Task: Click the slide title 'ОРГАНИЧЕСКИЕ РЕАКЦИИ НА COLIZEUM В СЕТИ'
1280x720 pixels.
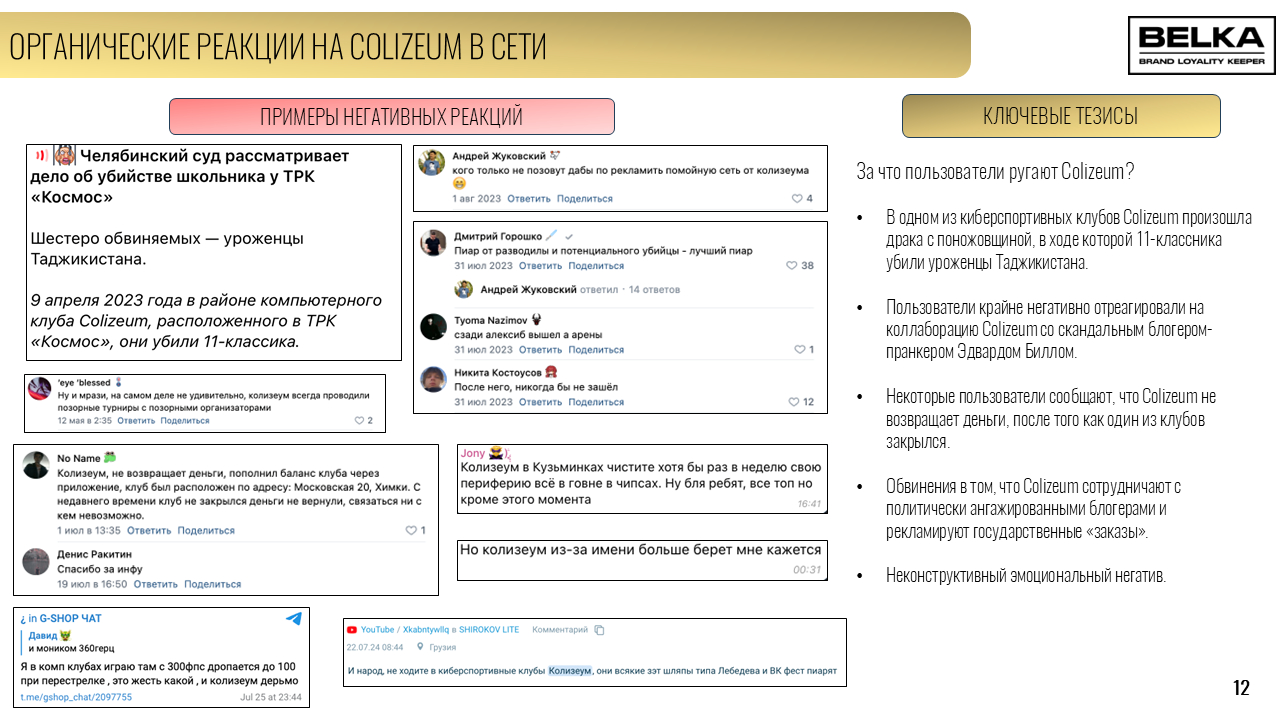Action: 279,47
